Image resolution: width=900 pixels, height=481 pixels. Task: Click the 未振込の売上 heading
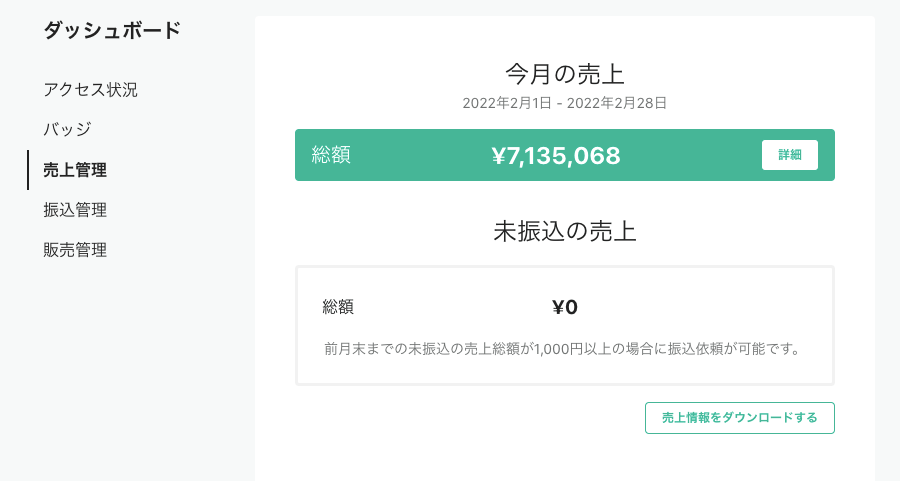click(x=565, y=231)
